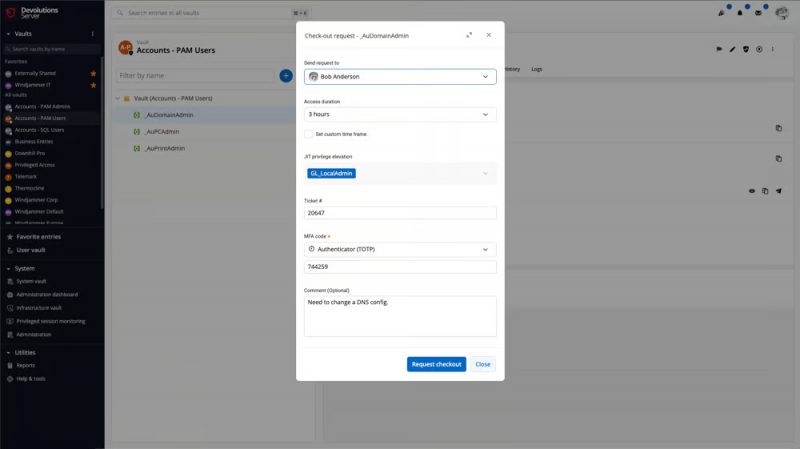Screen dimensions: 800x449
Task: Click the GL_LocalAdmin tag
Action: tap(331, 173)
